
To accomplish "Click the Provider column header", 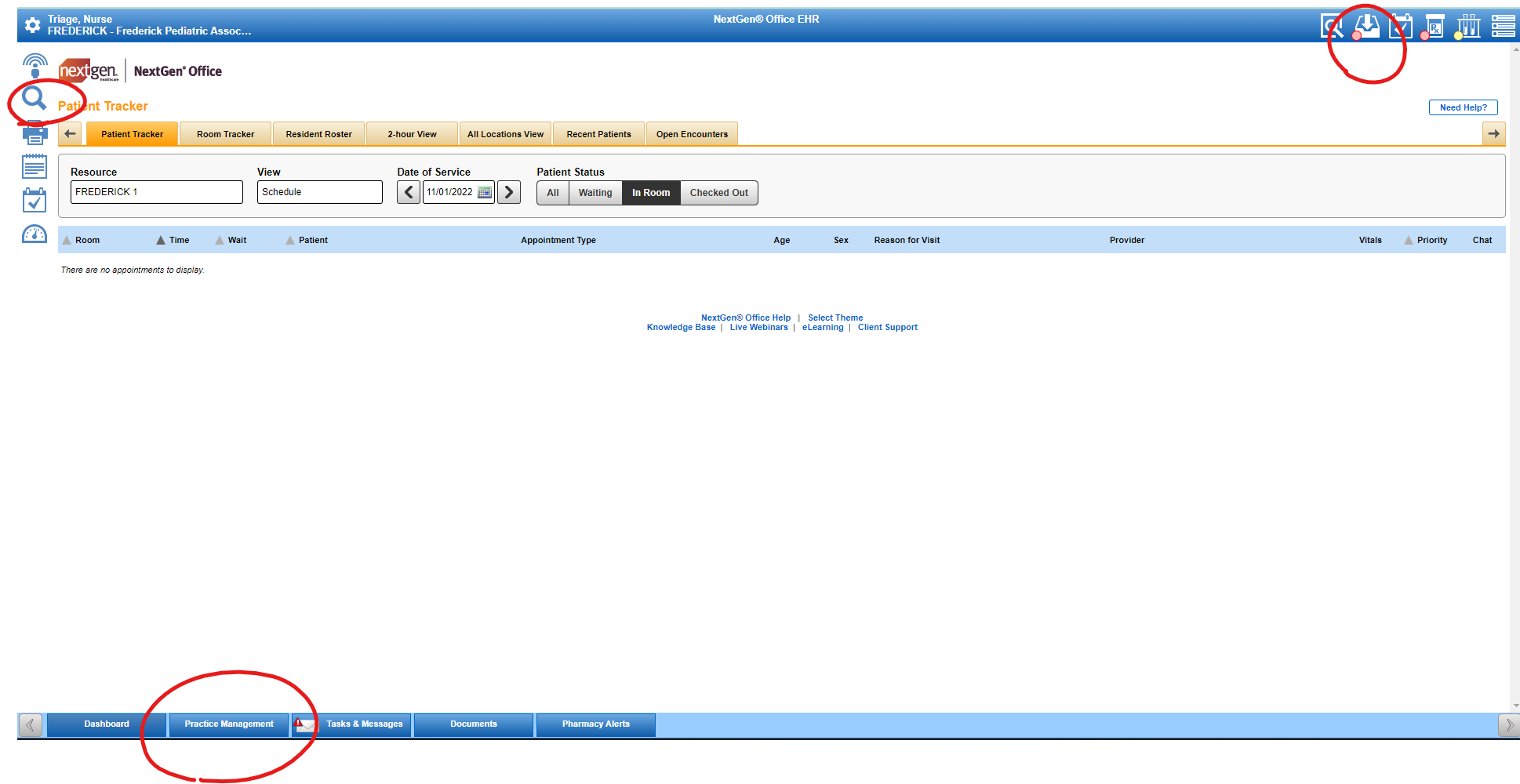I will [x=1127, y=240].
